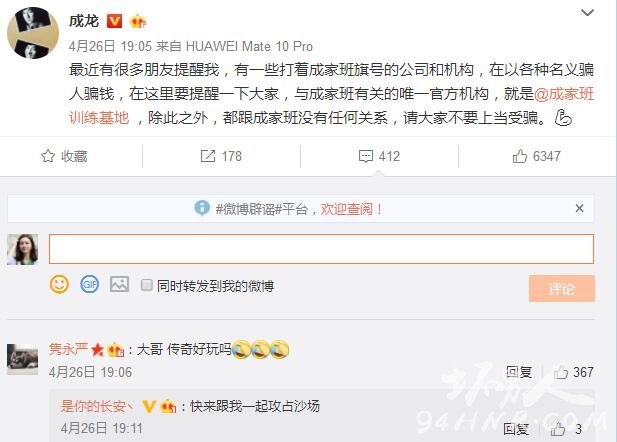Like the comment with 367 thumbs up

pyautogui.click(x=574, y=372)
